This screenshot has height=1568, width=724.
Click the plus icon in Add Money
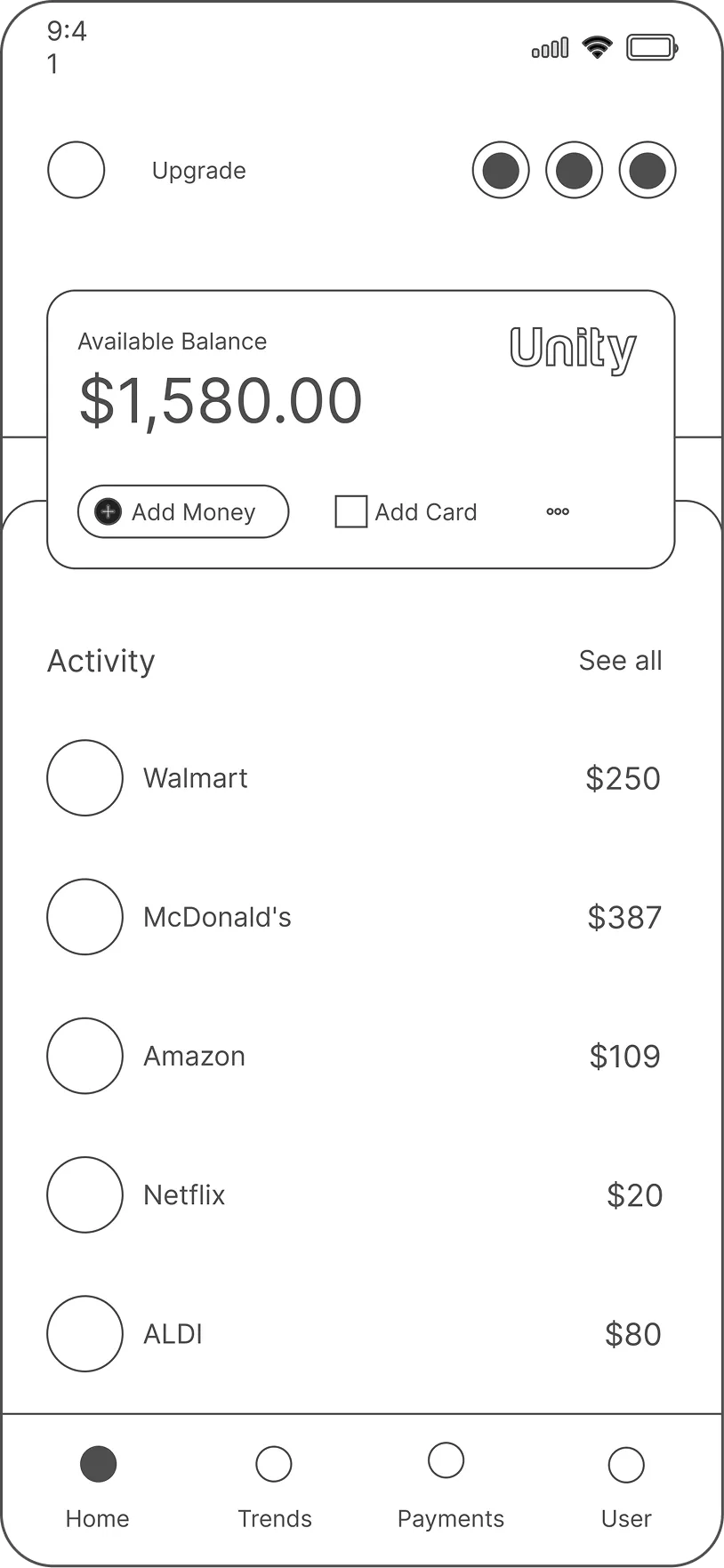(108, 511)
